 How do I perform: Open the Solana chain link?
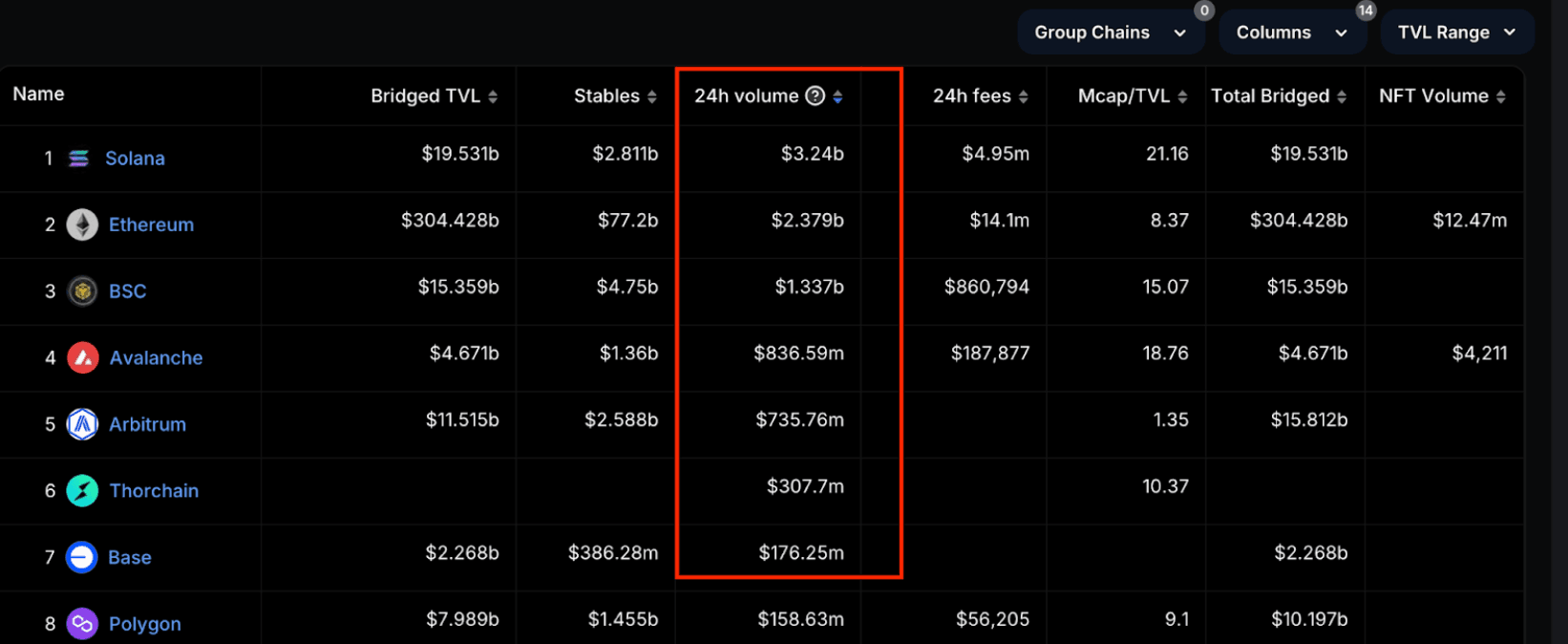pyautogui.click(x=135, y=159)
